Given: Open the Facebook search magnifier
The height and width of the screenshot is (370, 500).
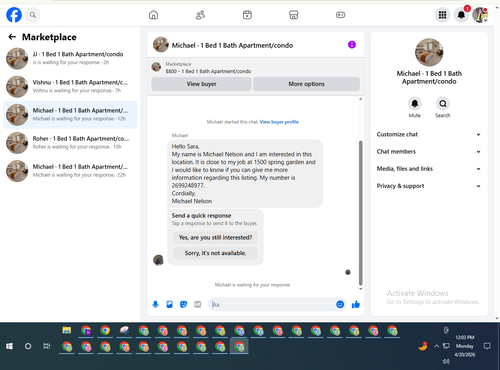Looking at the screenshot, I should point(33,15).
